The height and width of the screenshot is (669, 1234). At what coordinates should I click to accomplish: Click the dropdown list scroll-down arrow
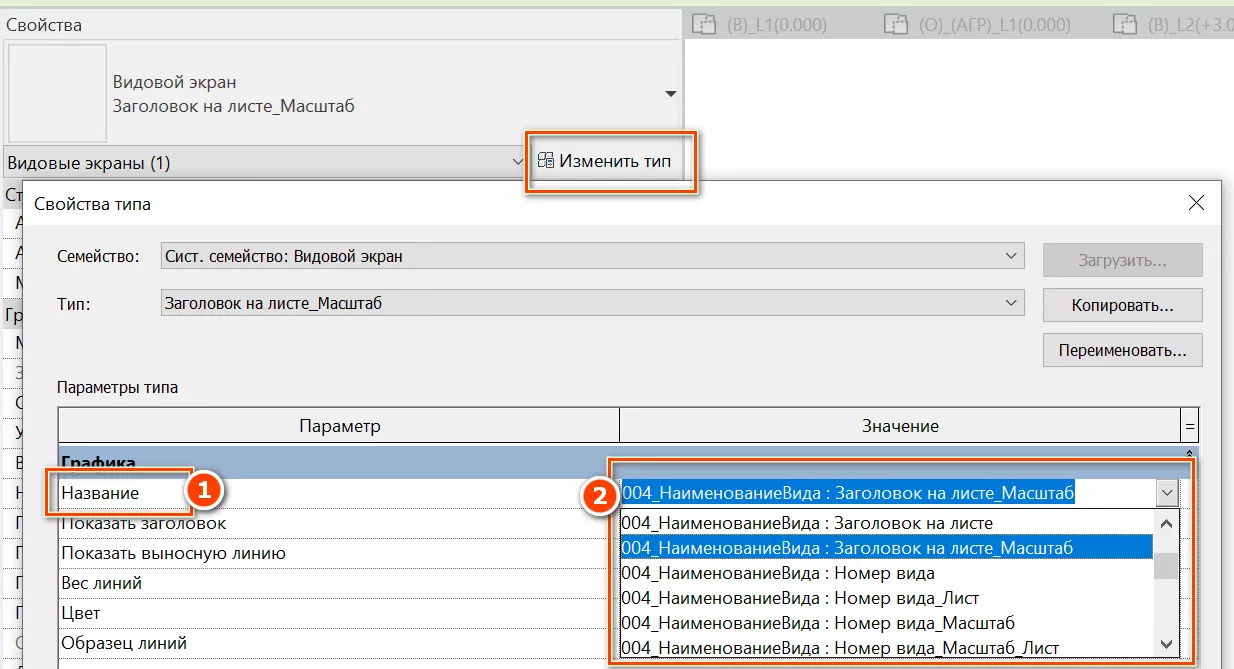coord(1166,644)
